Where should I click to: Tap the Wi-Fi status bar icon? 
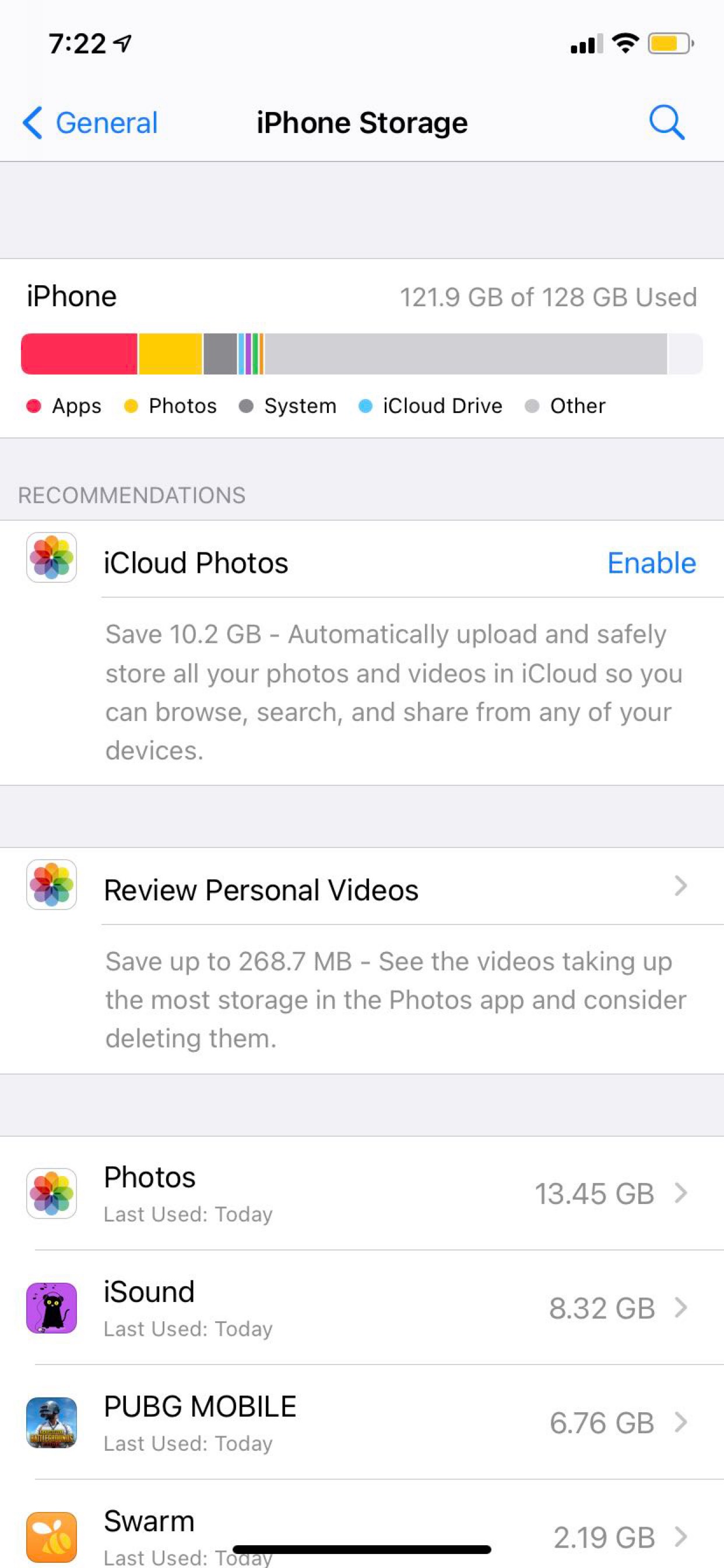pyautogui.click(x=625, y=43)
